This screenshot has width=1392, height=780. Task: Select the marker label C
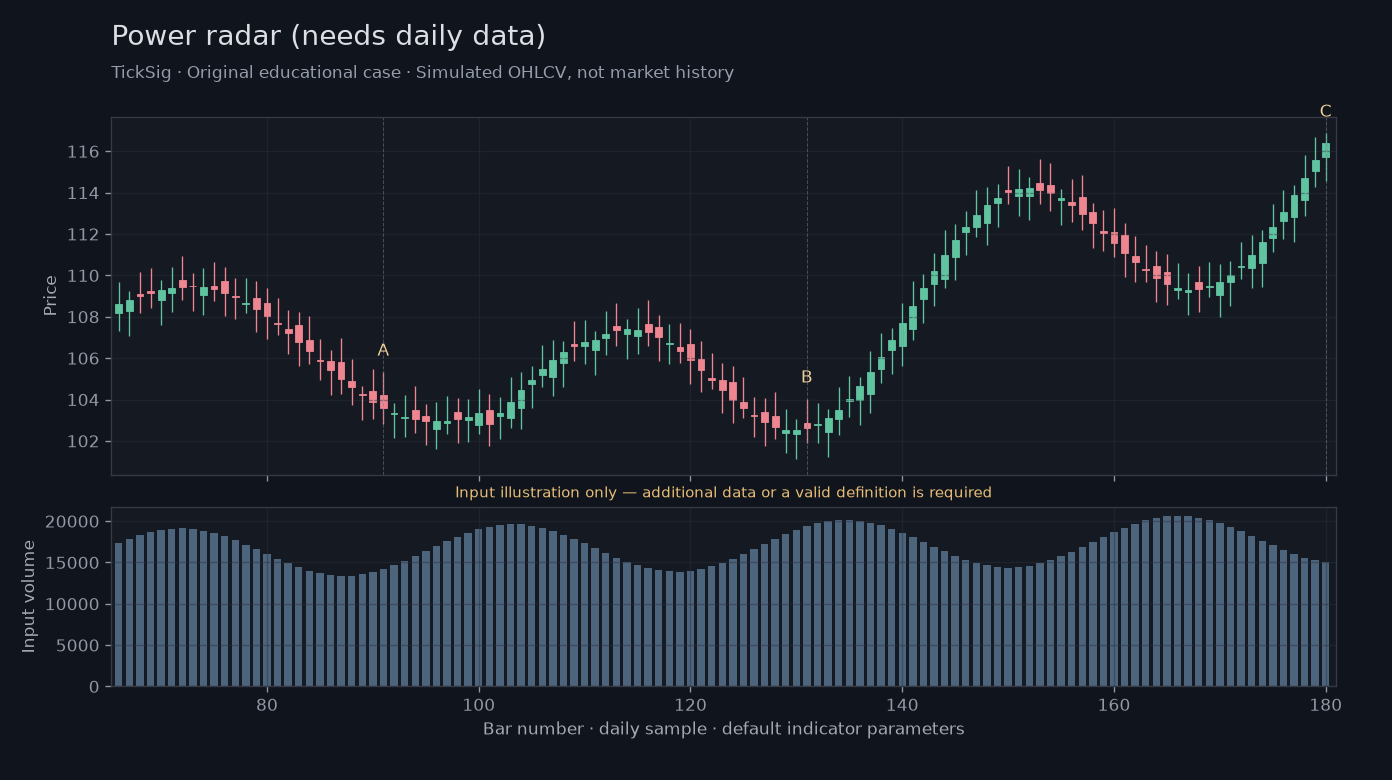(x=1325, y=111)
